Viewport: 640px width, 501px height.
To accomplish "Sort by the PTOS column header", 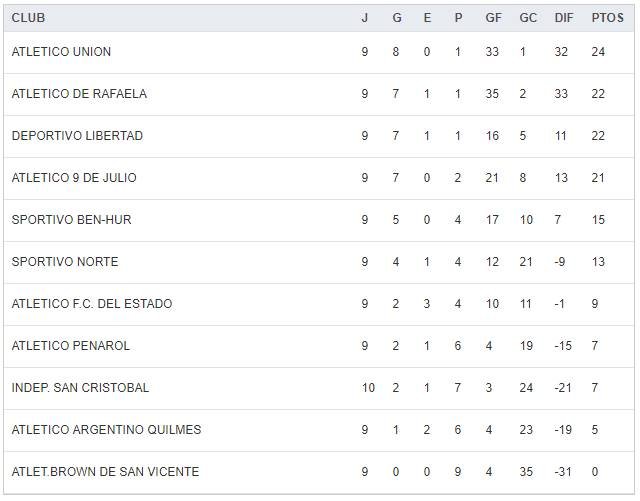I will click(x=607, y=18).
